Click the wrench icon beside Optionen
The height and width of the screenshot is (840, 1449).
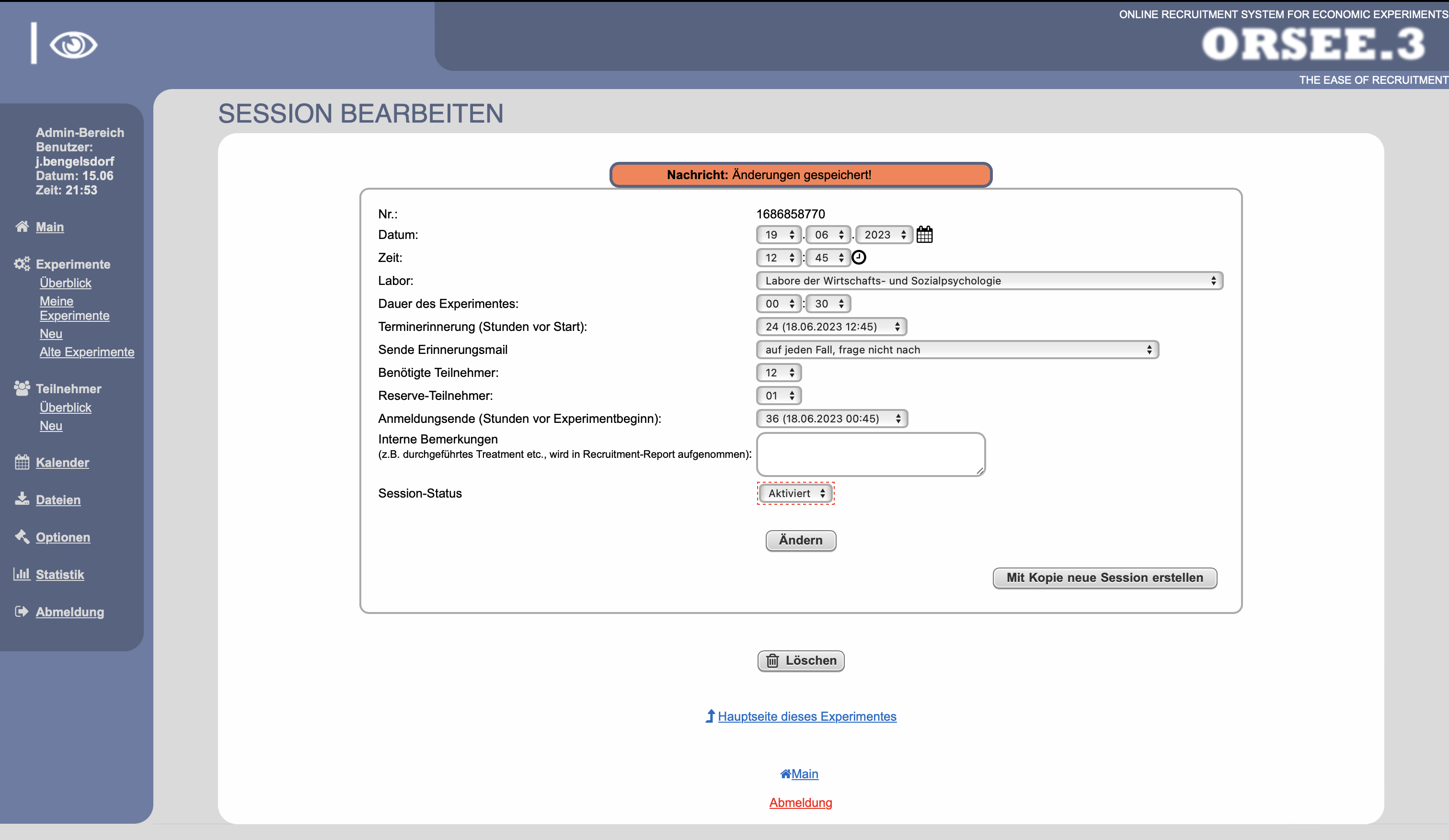click(22, 537)
